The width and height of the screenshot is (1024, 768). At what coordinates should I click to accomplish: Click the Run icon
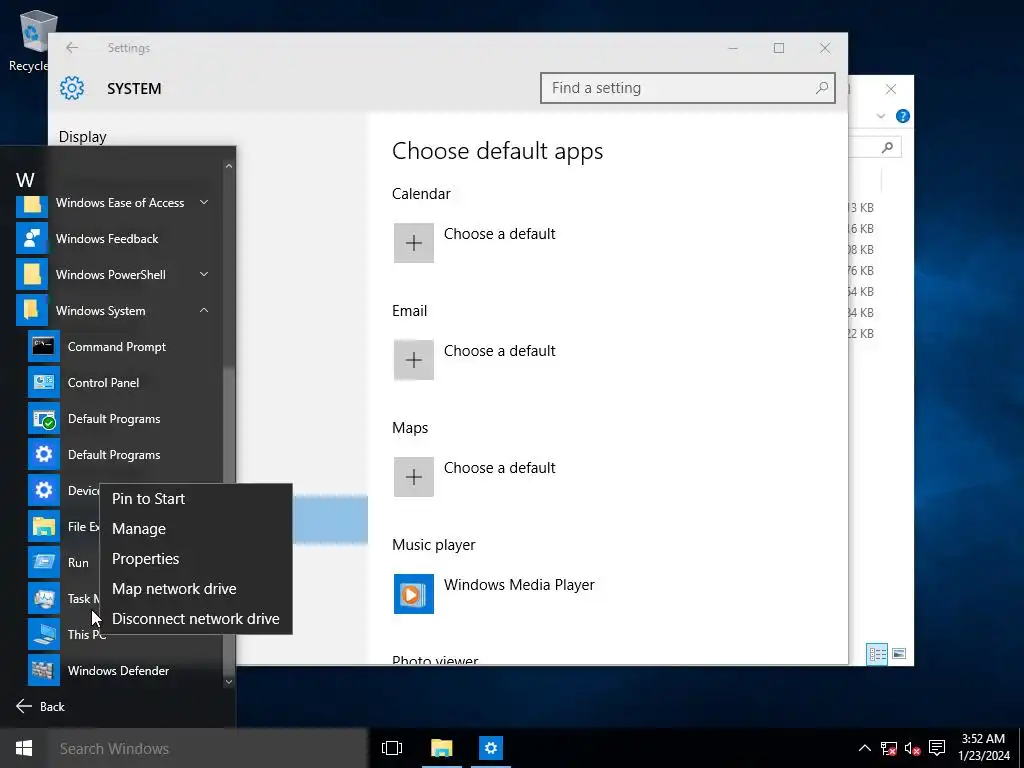[x=44, y=562]
